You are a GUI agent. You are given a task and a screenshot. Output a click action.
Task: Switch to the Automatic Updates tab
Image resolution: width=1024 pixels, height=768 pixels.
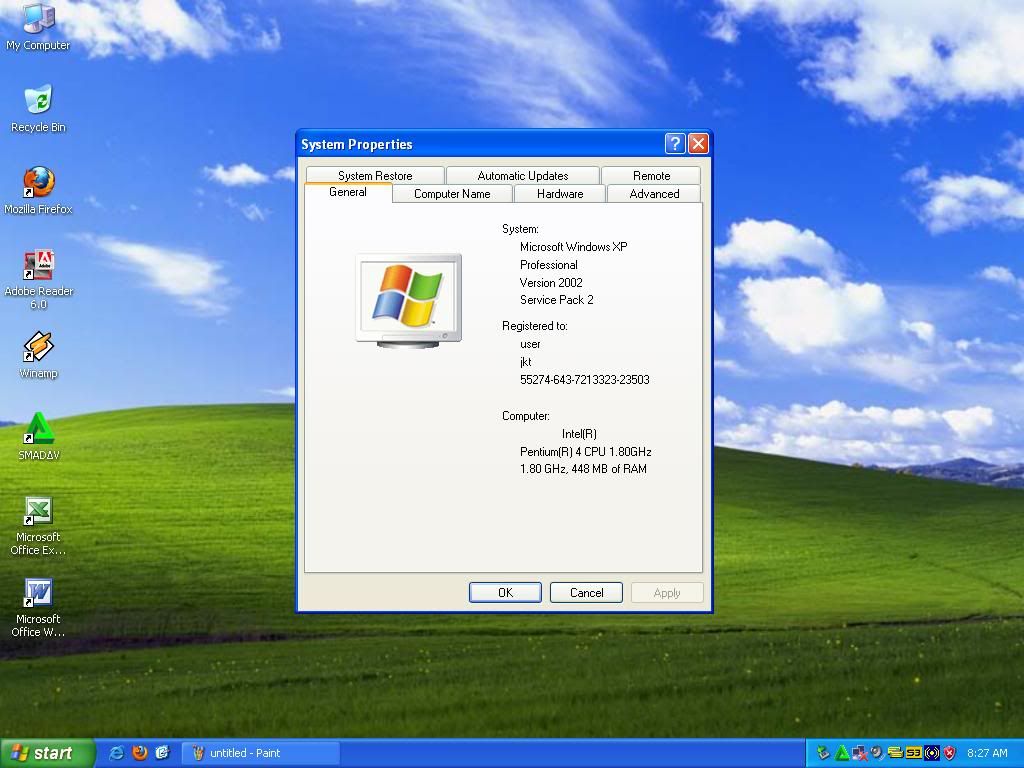pyautogui.click(x=522, y=176)
